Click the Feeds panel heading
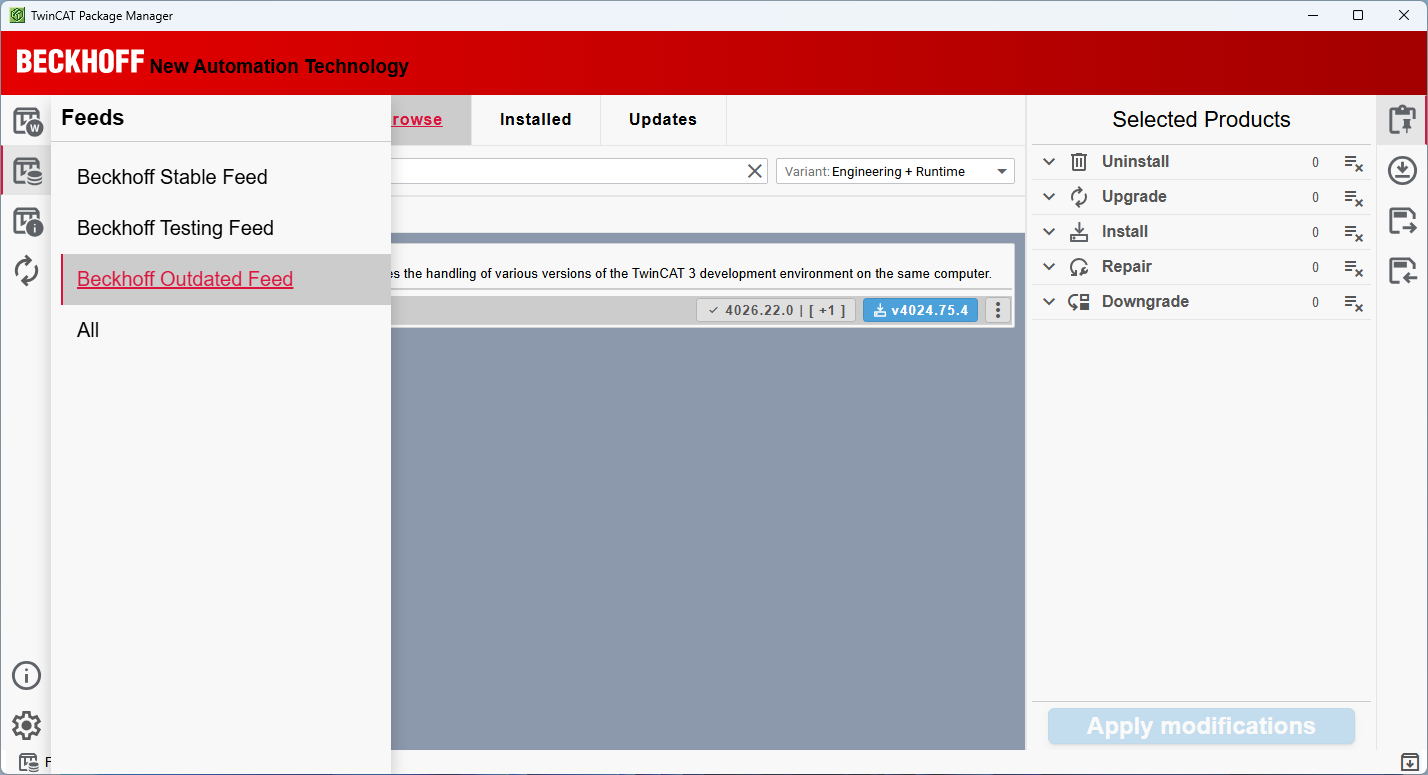 93,118
